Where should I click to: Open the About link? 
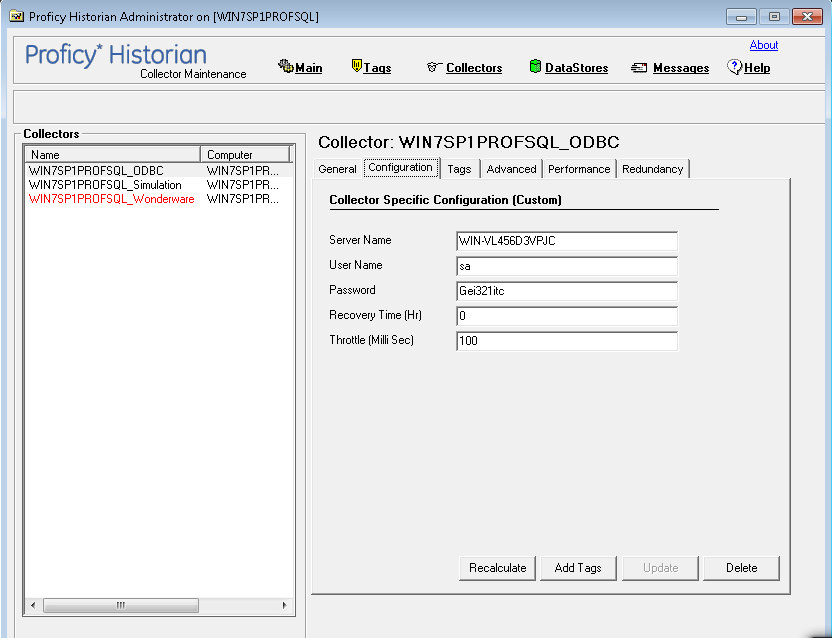764,45
